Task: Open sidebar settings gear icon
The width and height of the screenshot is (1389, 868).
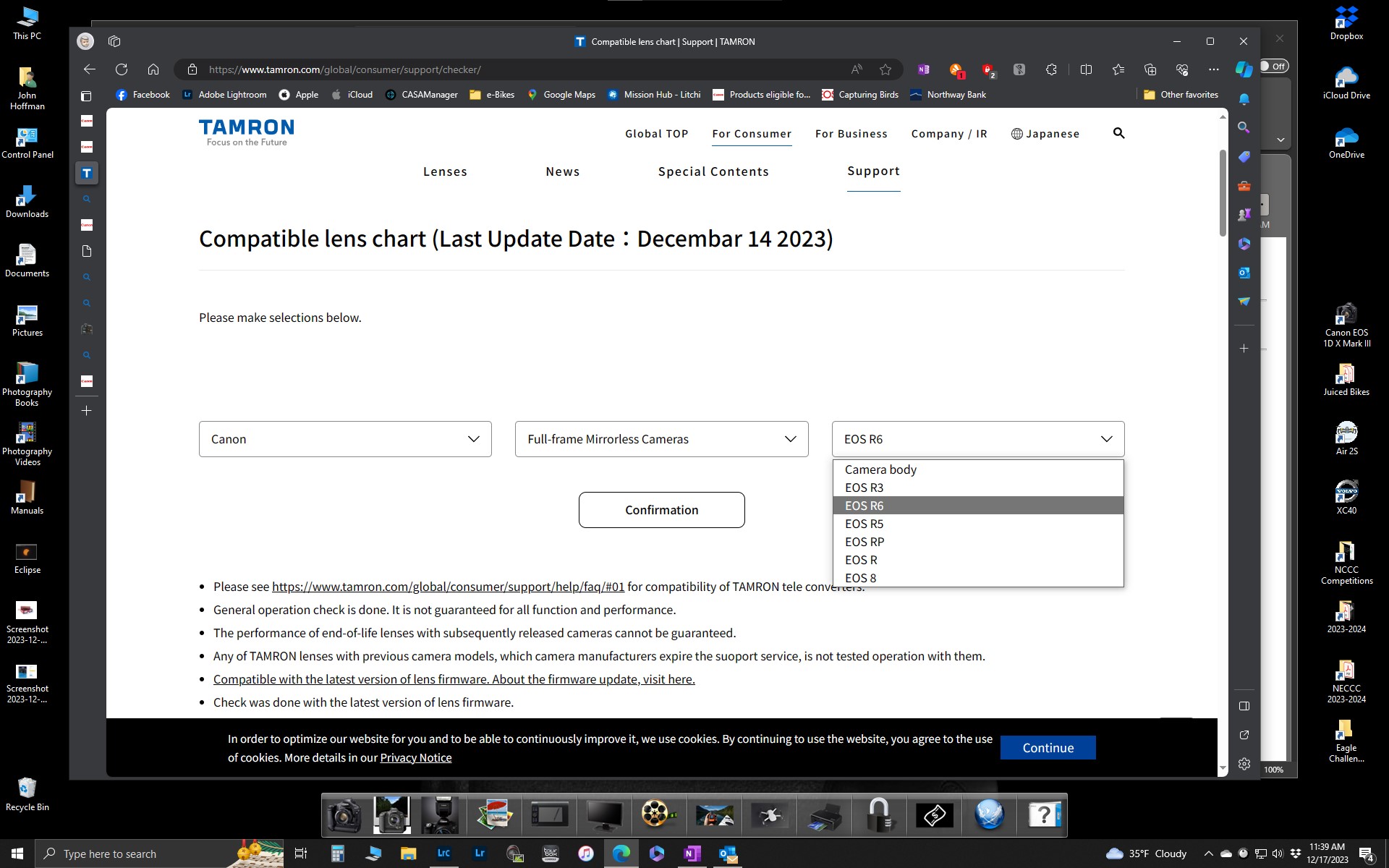Action: (x=1244, y=764)
